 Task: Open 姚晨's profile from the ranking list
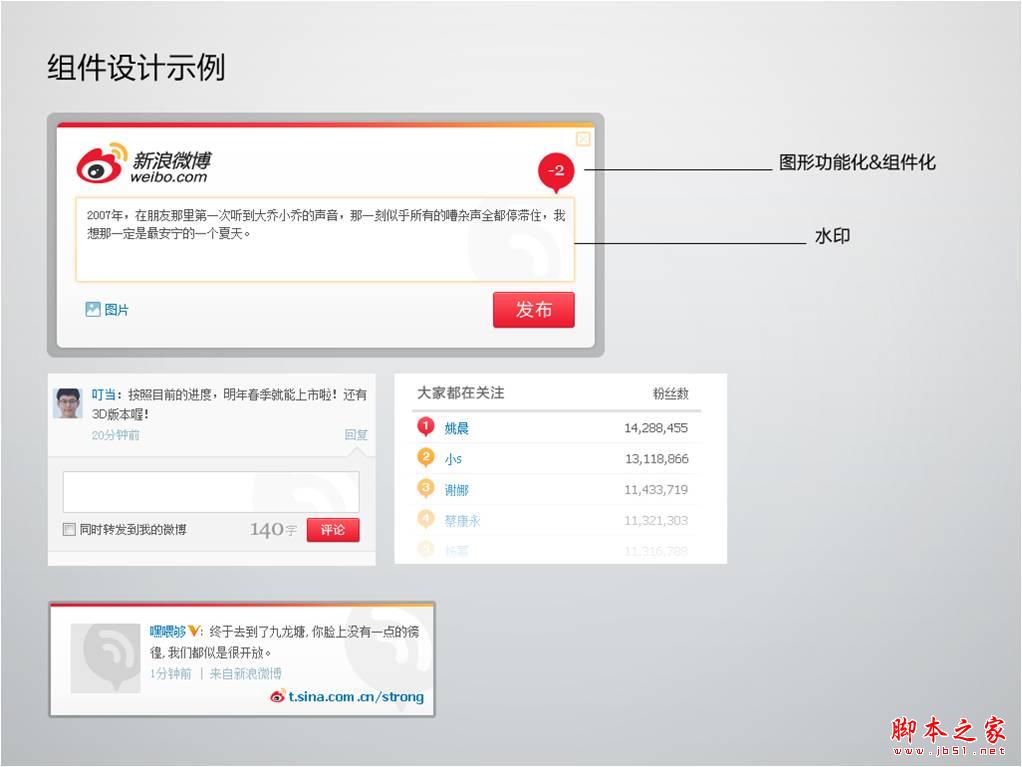tap(456, 428)
